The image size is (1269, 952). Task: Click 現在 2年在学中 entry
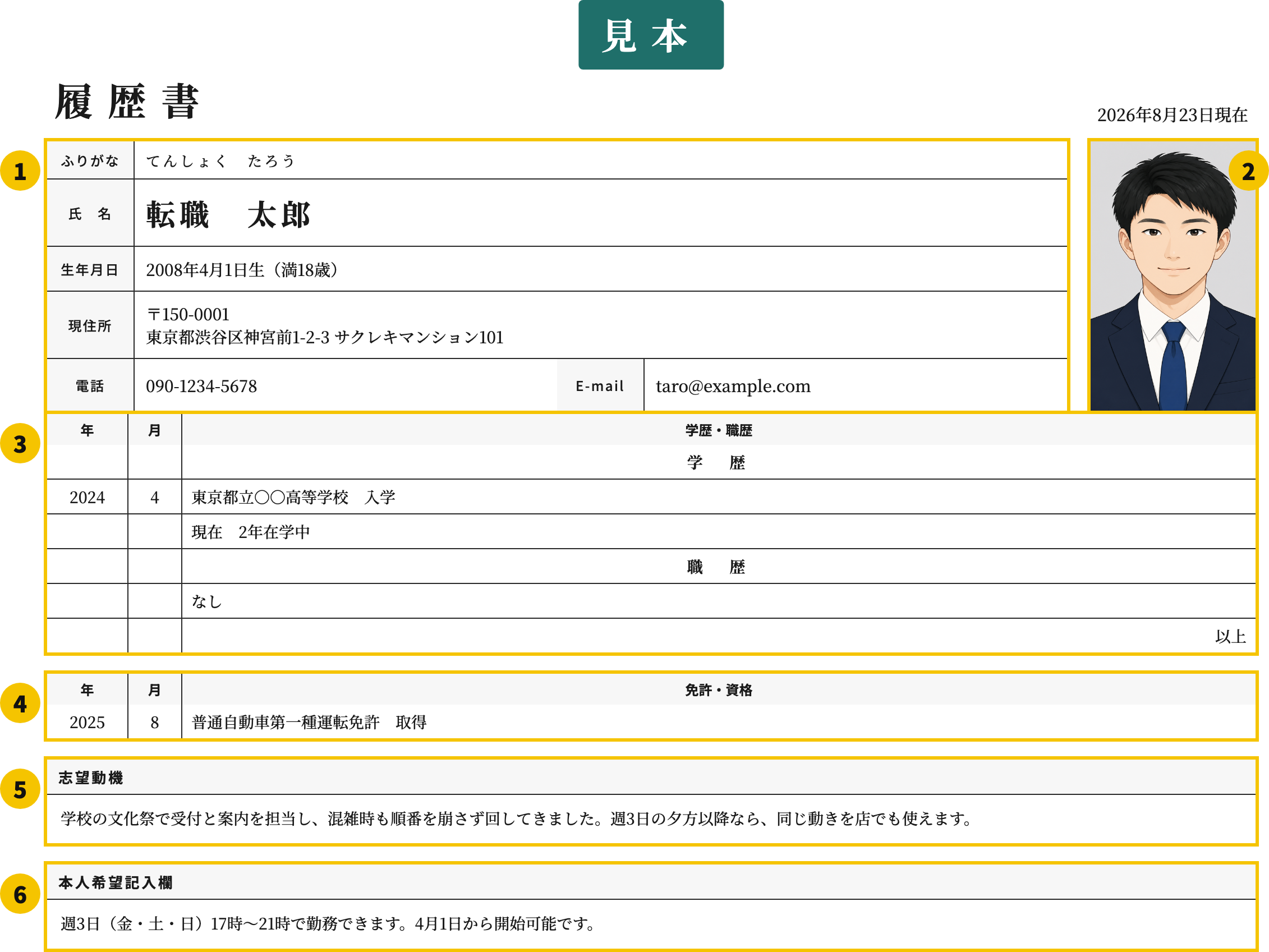[x=251, y=532]
